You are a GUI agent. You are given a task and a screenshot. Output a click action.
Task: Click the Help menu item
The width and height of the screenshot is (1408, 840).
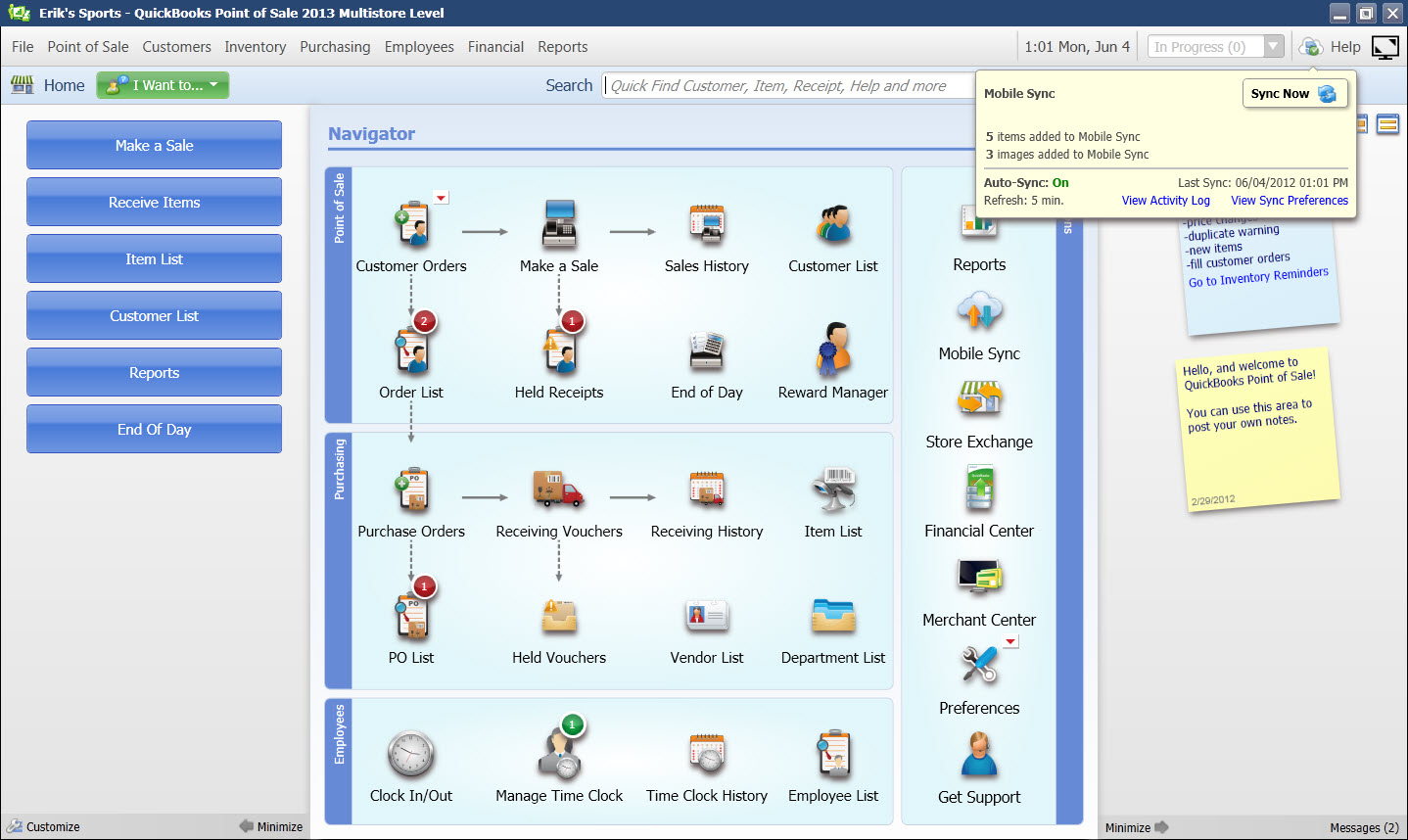[1345, 47]
